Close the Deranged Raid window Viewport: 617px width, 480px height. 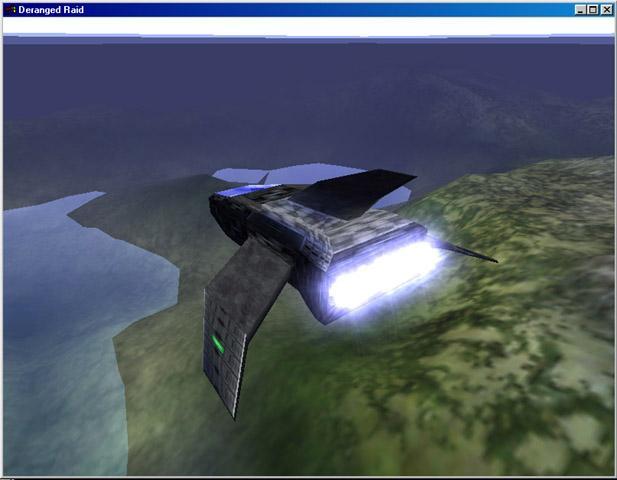pyautogui.click(x=607, y=10)
